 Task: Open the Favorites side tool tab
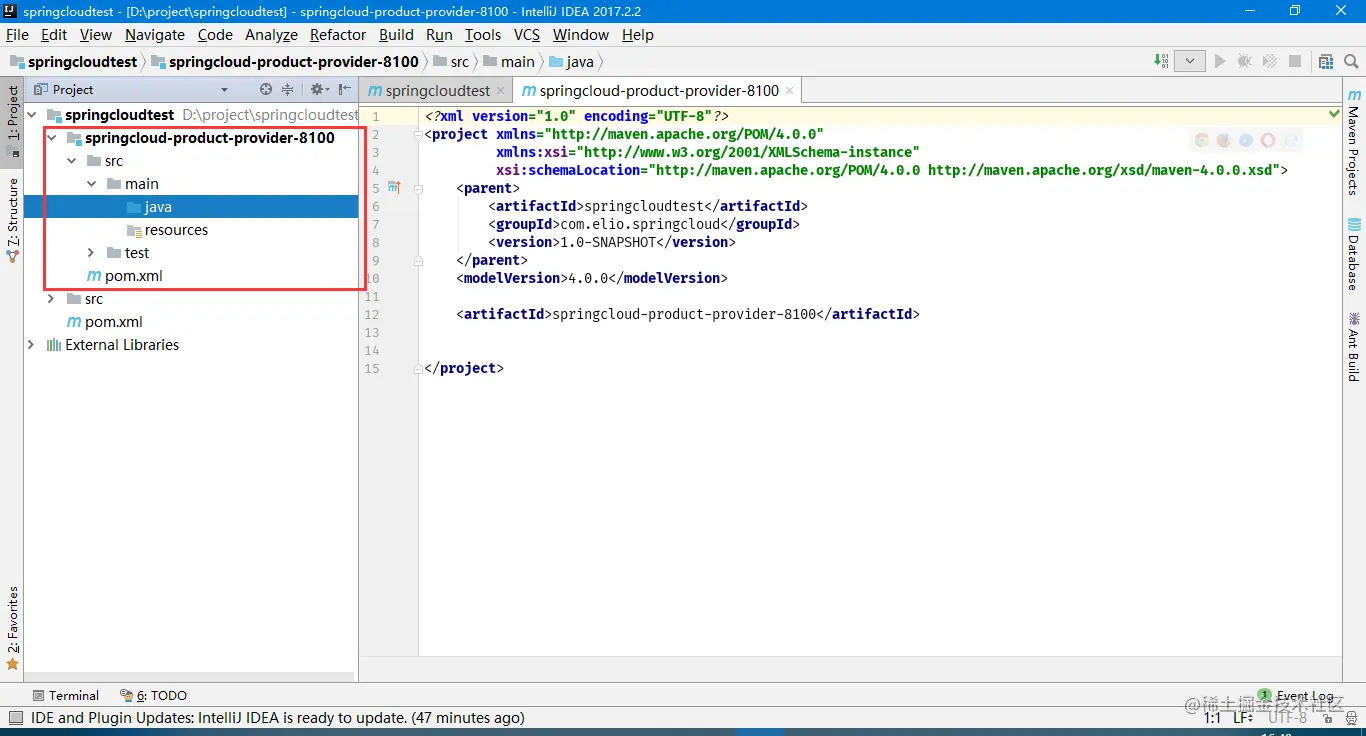[12, 628]
